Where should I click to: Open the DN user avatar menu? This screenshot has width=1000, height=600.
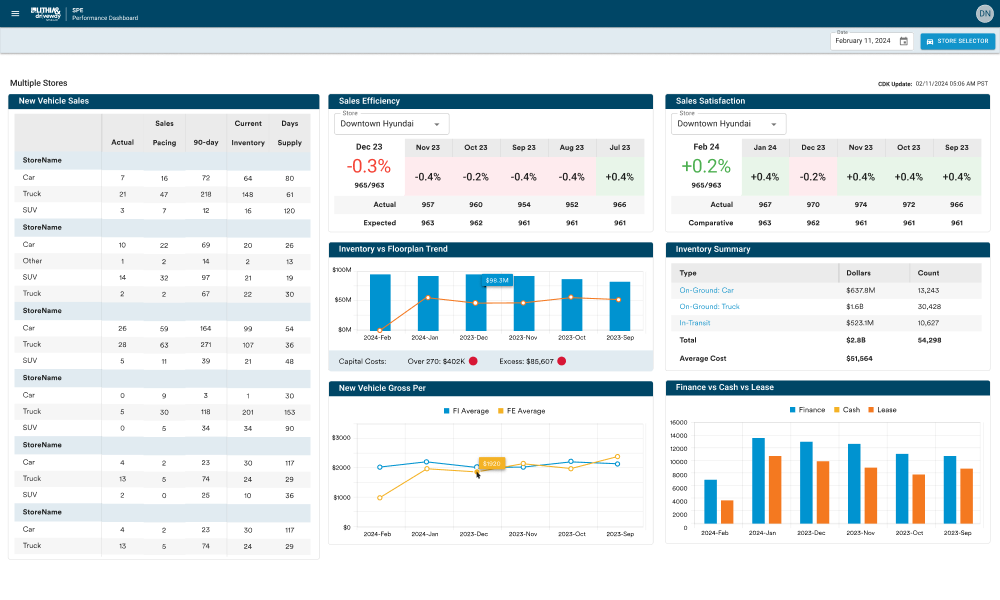point(983,13)
